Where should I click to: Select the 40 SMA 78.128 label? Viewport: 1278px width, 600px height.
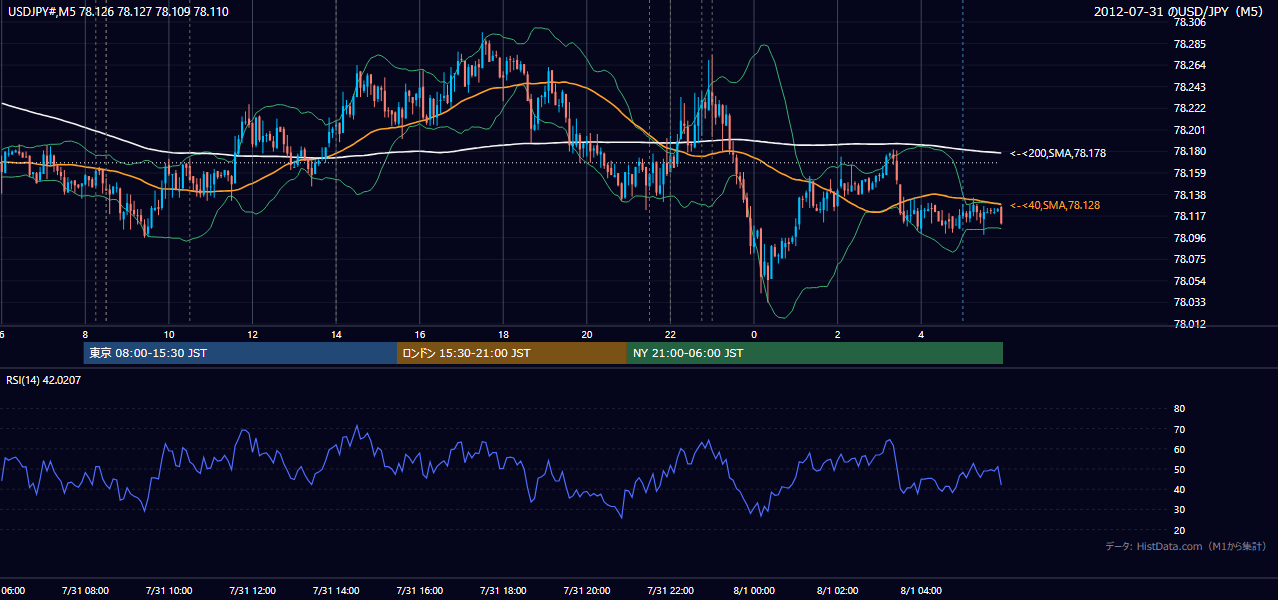[1054, 205]
